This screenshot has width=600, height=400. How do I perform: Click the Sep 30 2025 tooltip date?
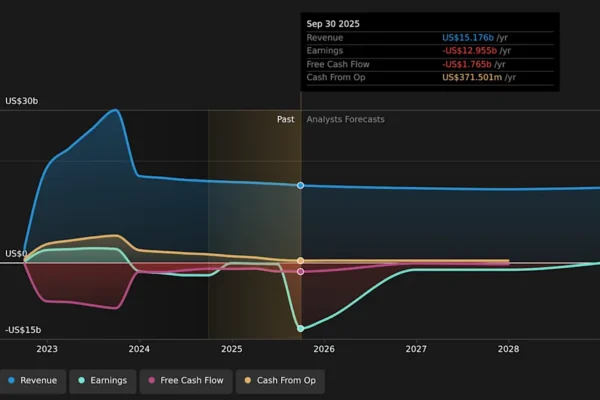pyautogui.click(x=333, y=21)
